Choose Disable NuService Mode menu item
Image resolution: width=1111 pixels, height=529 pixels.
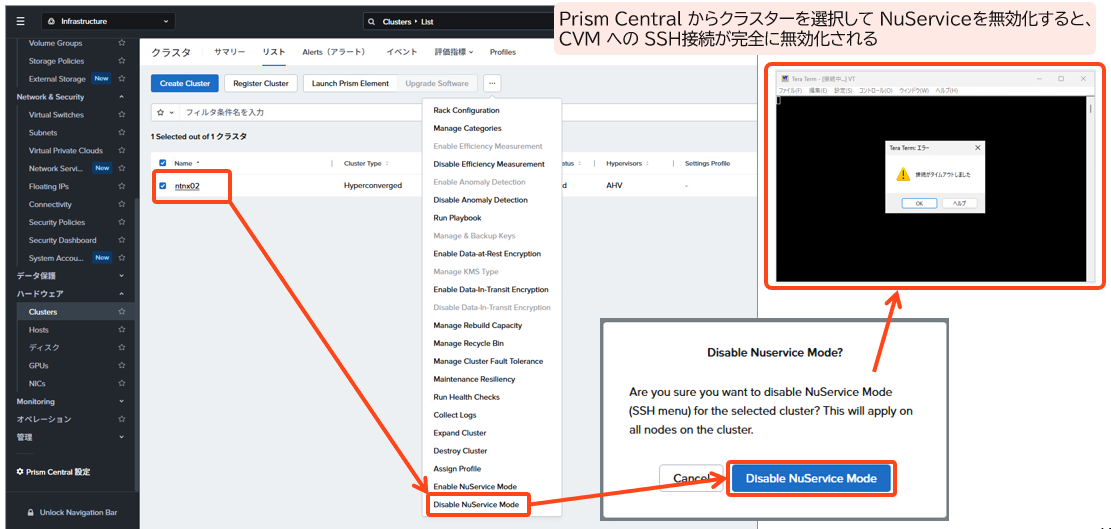pos(475,505)
